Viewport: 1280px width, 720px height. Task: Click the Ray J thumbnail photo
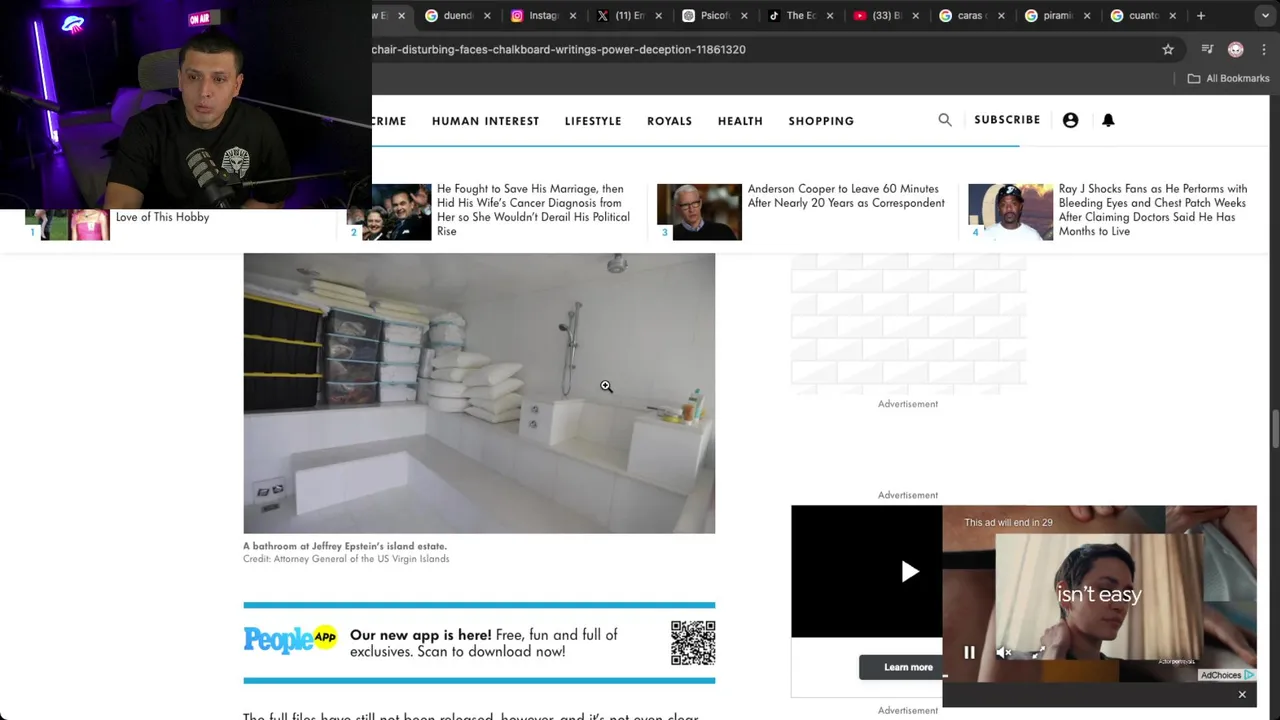point(1010,212)
